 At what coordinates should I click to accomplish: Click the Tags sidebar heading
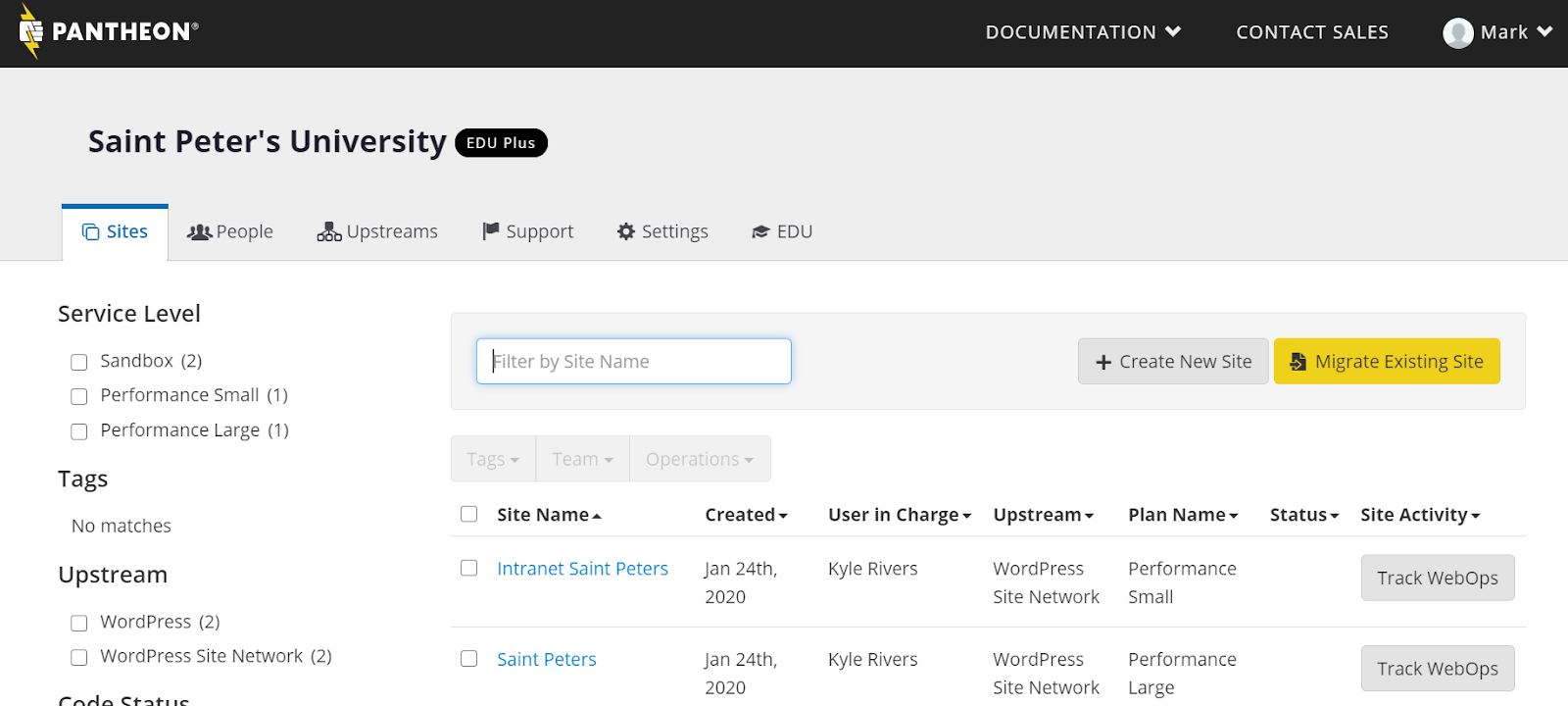click(83, 479)
